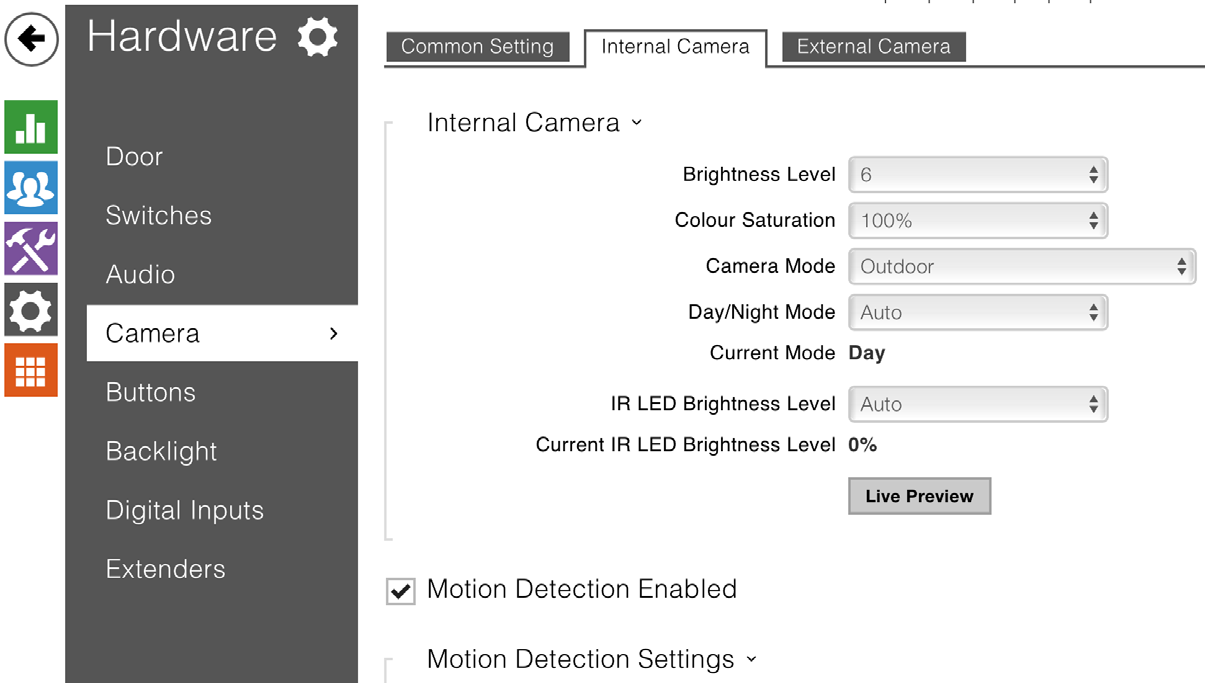Image resolution: width=1205 pixels, height=683 pixels.
Task: Click the arrow next to Camera menu item
Action: click(334, 333)
